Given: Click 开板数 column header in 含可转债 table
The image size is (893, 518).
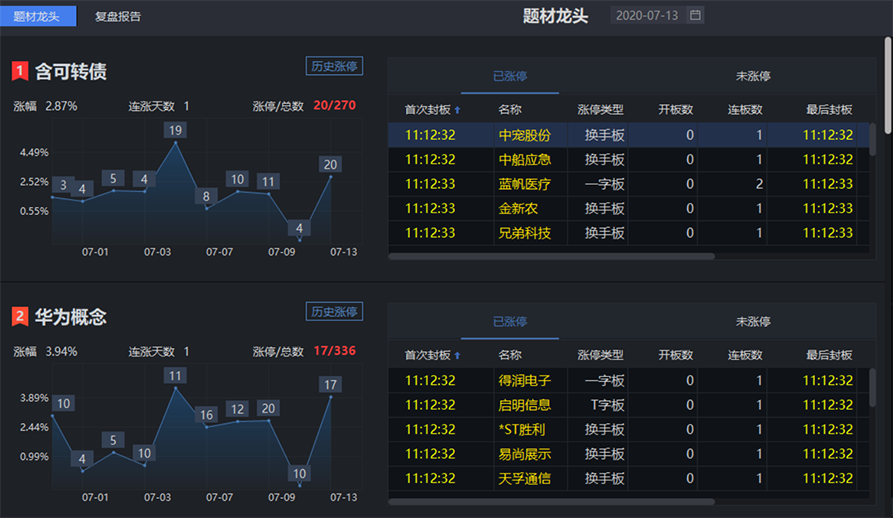Looking at the screenshot, I should [x=675, y=110].
